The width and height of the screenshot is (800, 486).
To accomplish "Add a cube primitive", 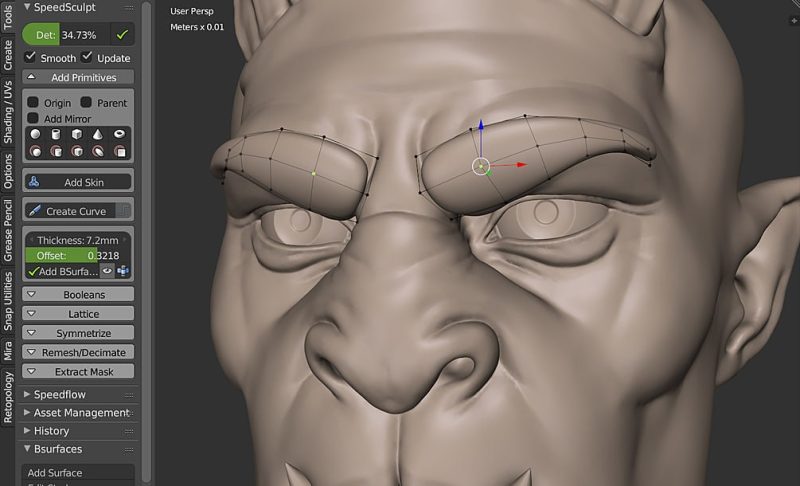I will click(78, 134).
